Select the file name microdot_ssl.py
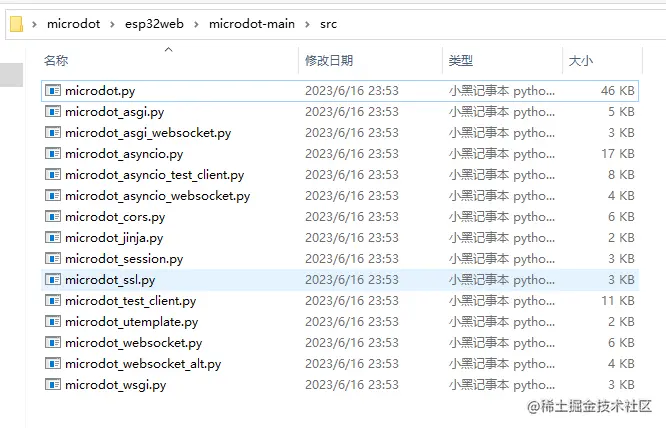The image size is (666, 428). pyautogui.click(x=110, y=280)
